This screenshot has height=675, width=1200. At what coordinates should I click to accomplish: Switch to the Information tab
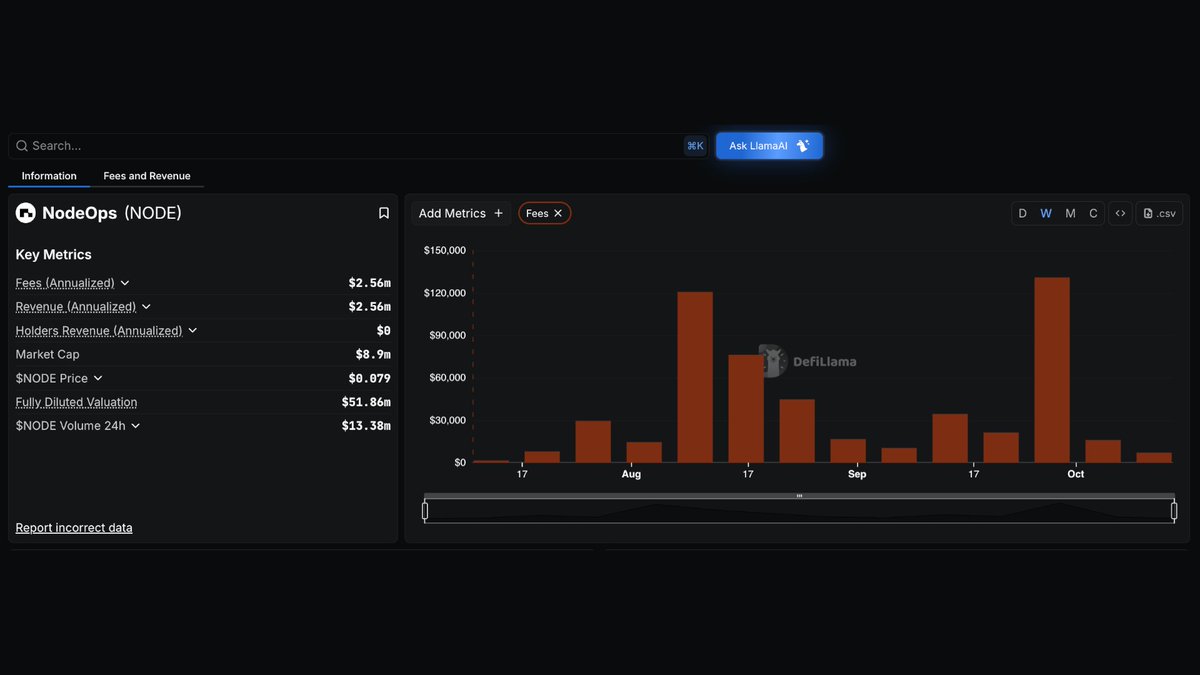(49, 176)
